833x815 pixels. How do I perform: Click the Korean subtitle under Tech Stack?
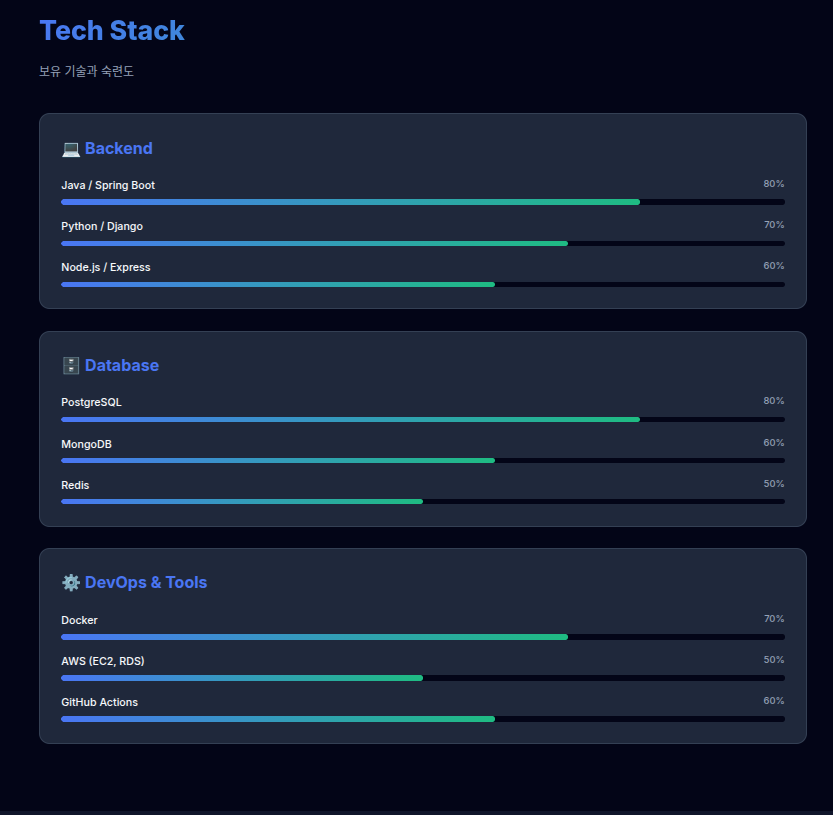click(x=86, y=71)
